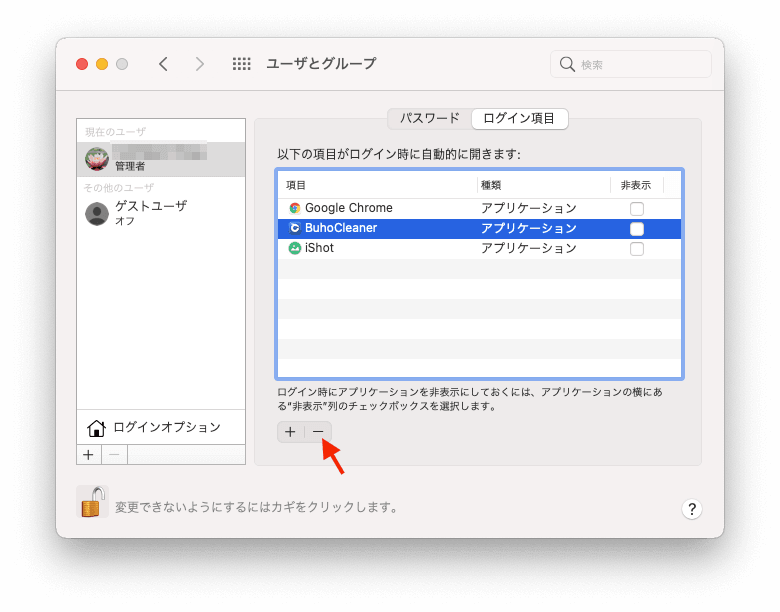Add a new user with sidebar plus button

click(x=88, y=454)
